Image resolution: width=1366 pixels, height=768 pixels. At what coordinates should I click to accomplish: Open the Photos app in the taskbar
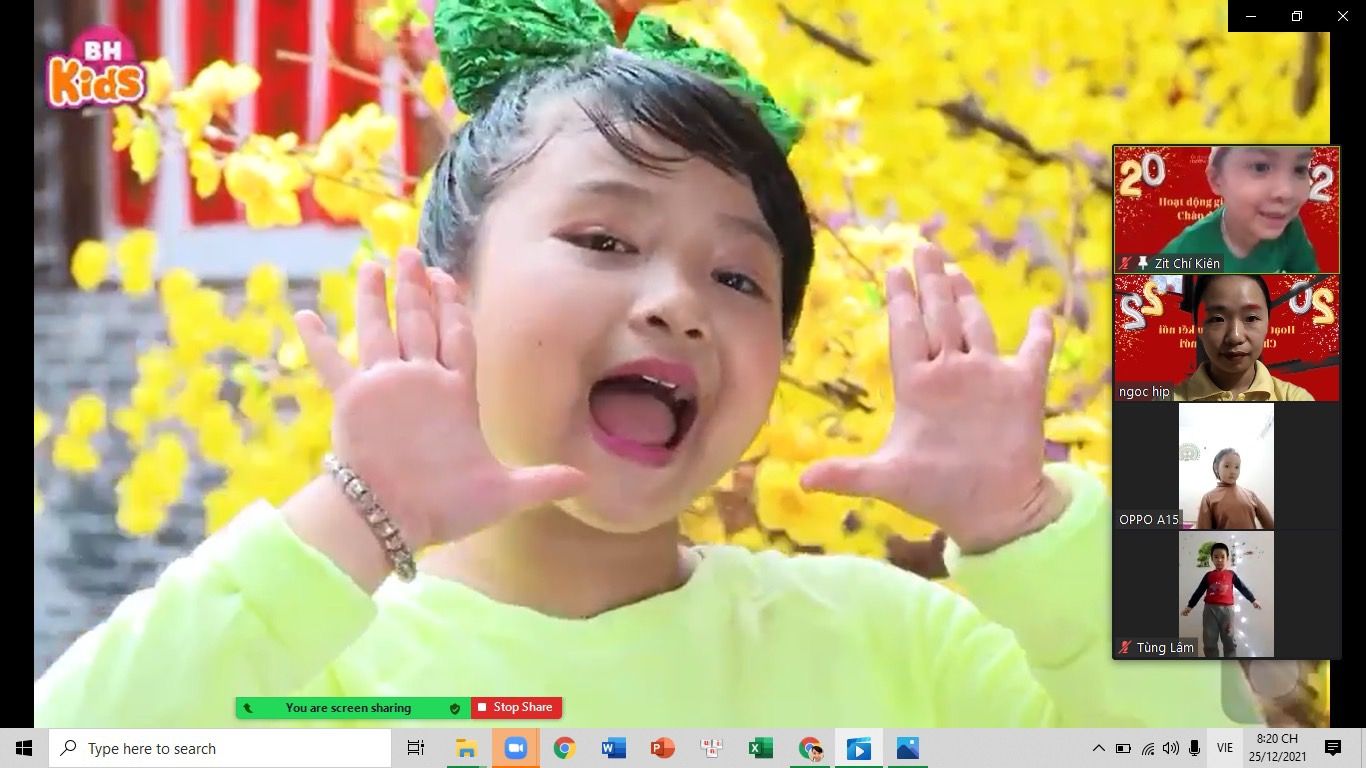(907, 748)
